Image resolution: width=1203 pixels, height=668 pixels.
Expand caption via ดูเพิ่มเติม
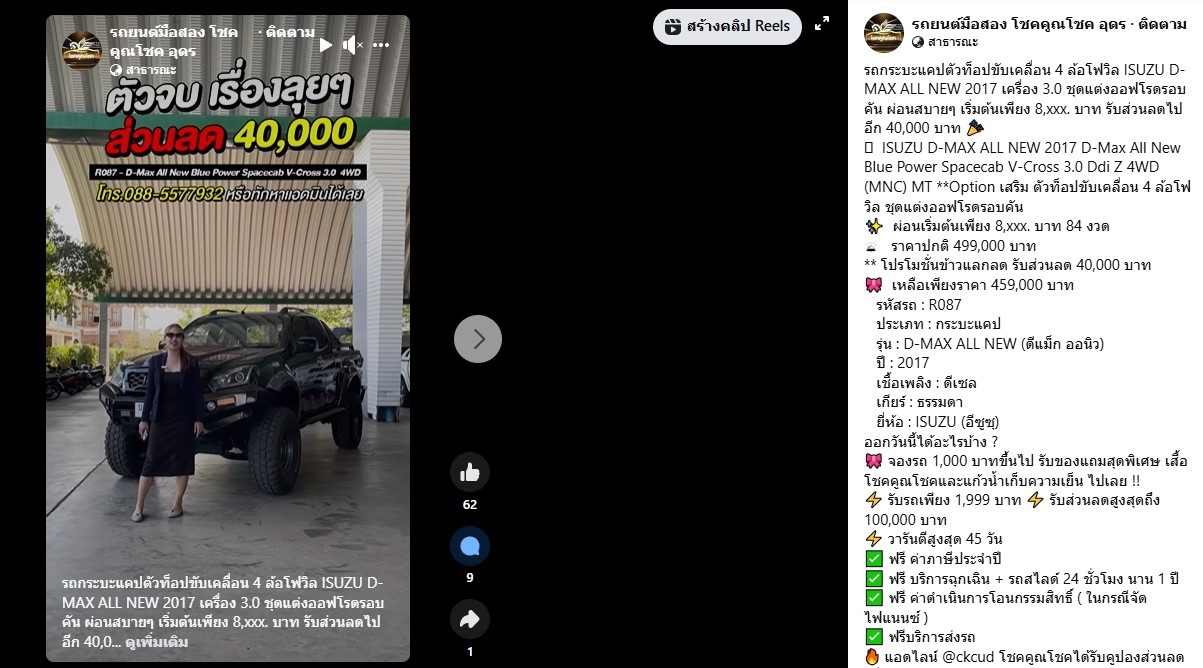click(x=157, y=642)
